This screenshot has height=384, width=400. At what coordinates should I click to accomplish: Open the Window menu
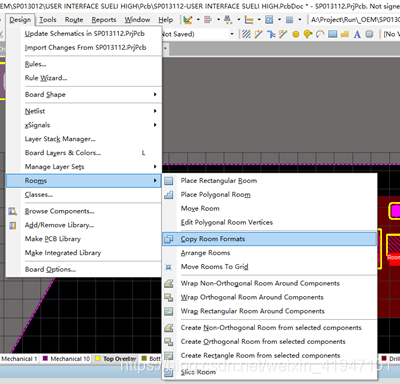pyautogui.click(x=137, y=20)
